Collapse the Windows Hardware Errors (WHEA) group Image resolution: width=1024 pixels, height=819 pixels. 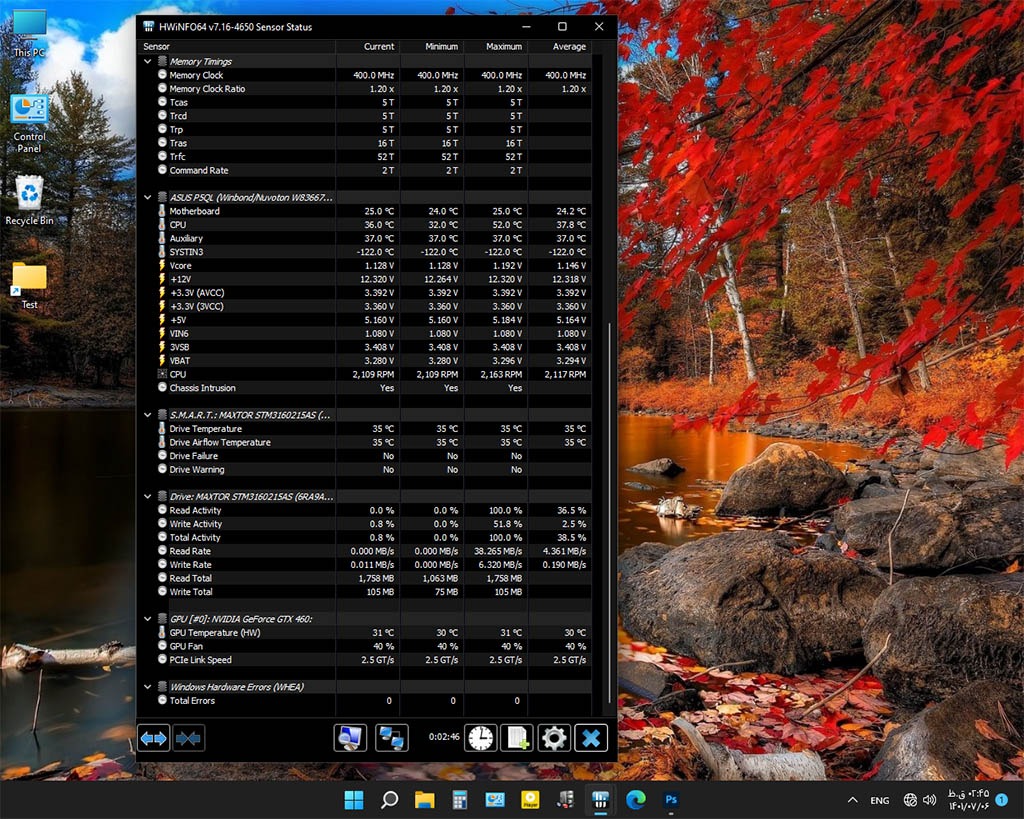(149, 687)
